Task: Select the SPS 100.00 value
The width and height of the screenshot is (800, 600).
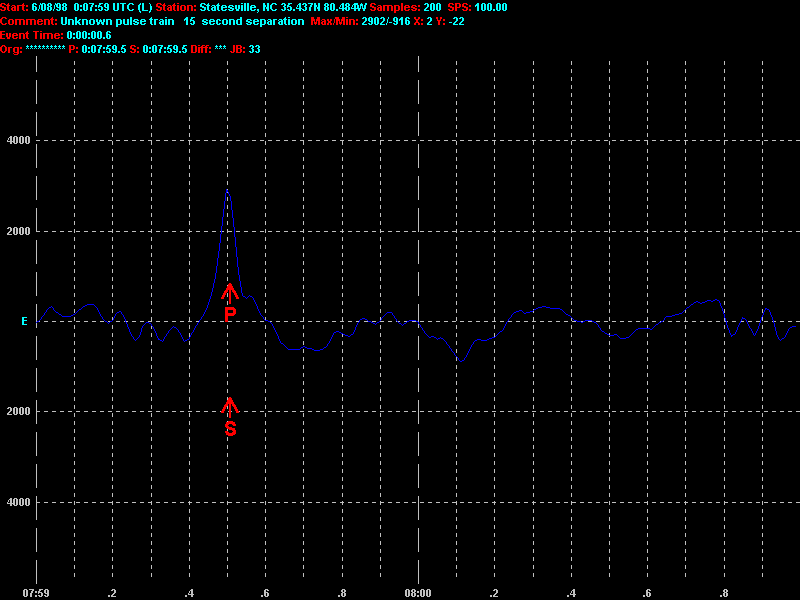Action: click(x=490, y=7)
